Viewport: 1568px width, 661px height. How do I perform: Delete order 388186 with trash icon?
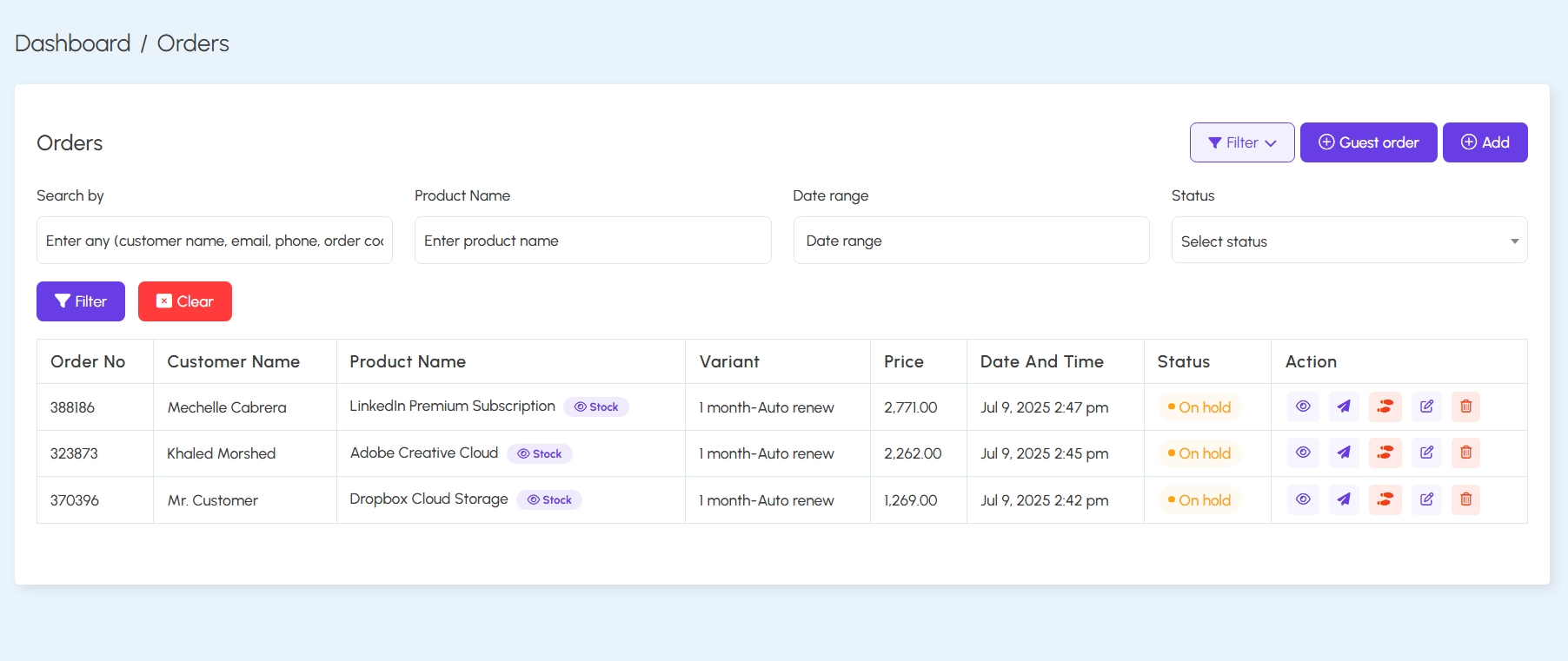click(1466, 407)
